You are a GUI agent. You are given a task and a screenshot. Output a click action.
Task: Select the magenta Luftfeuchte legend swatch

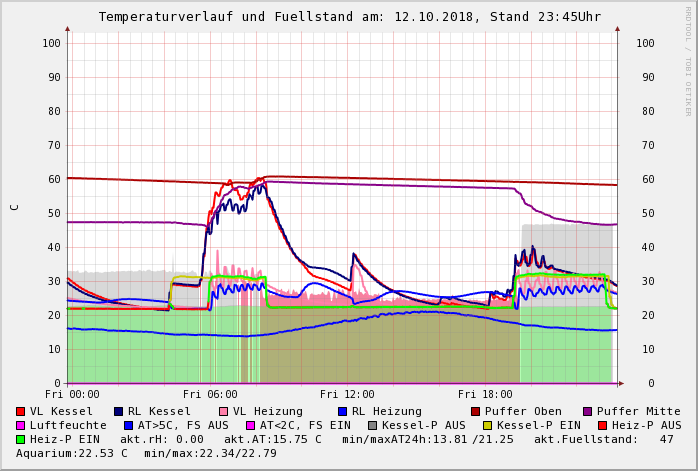point(21,425)
